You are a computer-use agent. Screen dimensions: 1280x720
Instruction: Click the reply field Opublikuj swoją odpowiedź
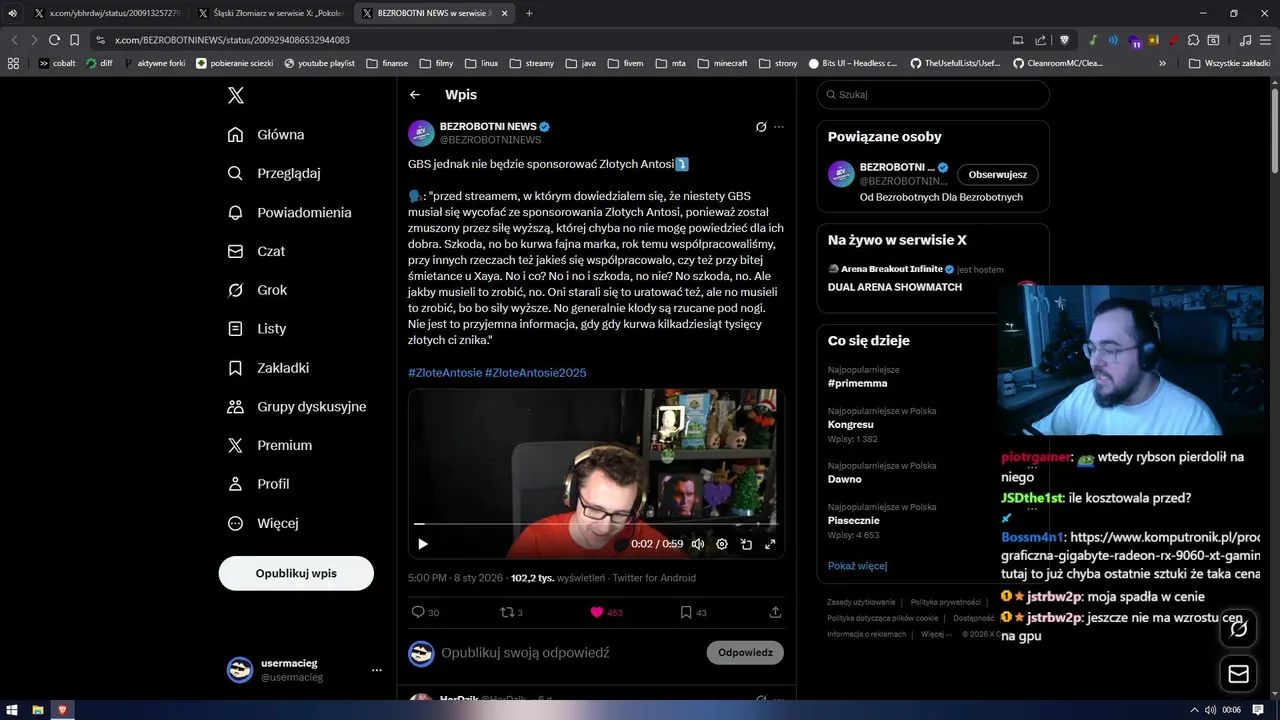[x=525, y=653]
